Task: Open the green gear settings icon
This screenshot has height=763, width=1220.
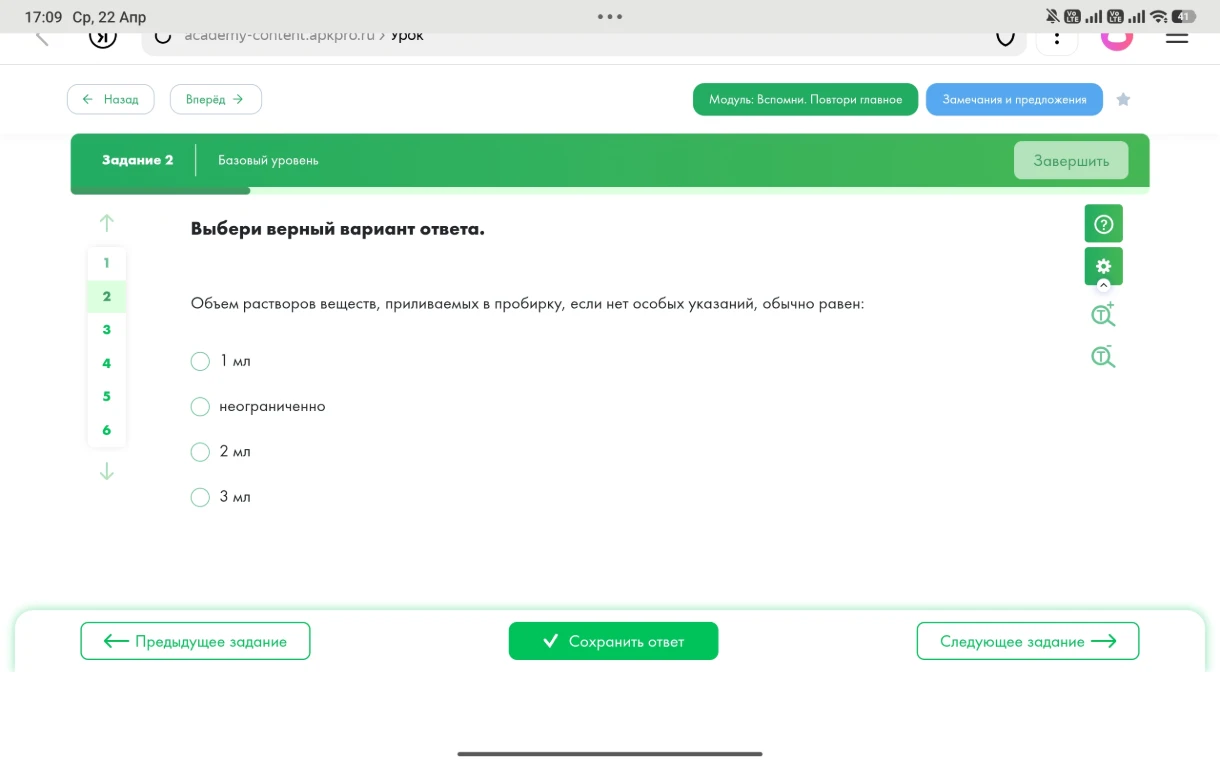Action: coord(1103,266)
